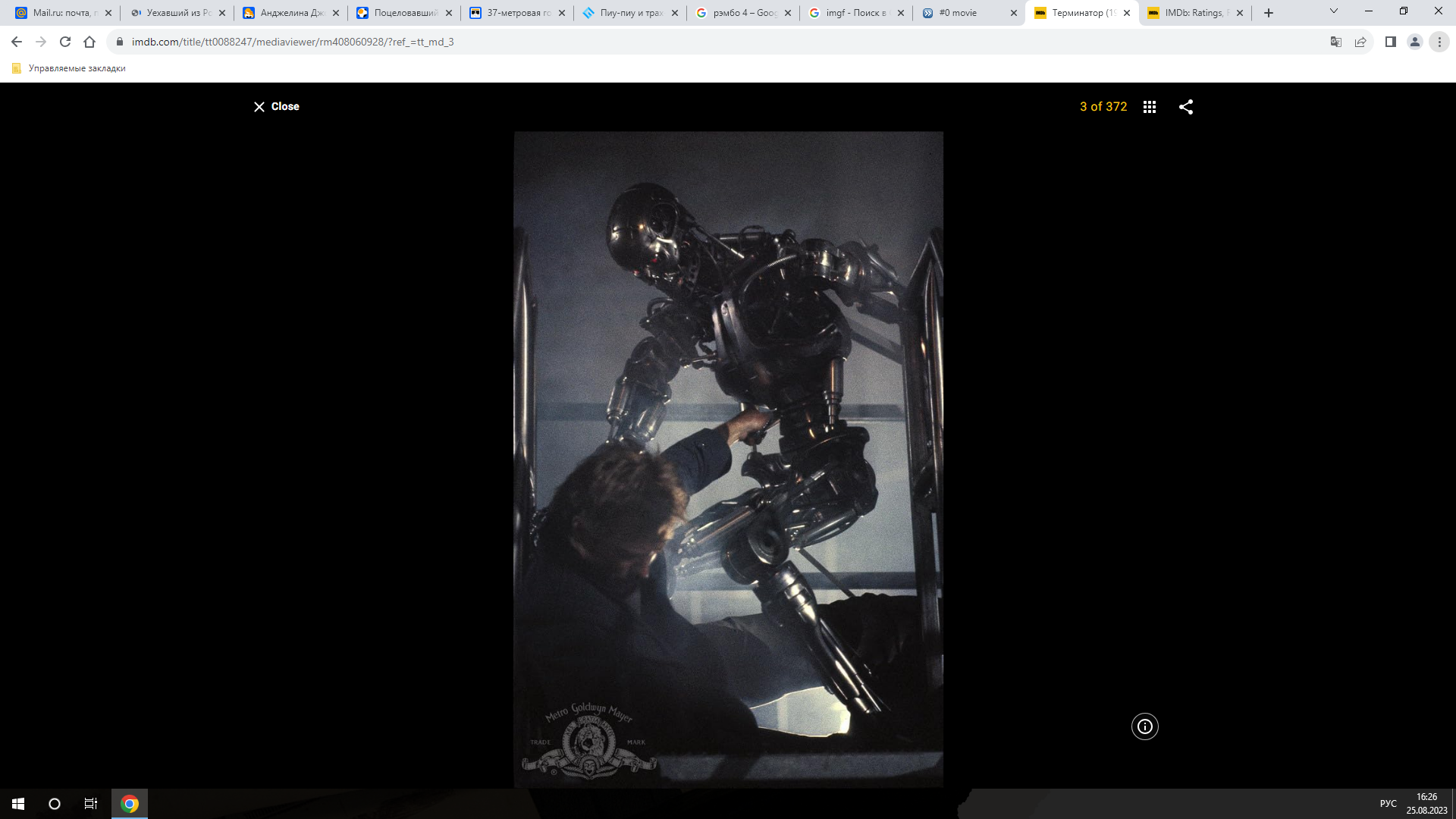Image resolution: width=1456 pixels, height=819 pixels.
Task: Open the Chrome profile menu
Action: pos(1415,42)
